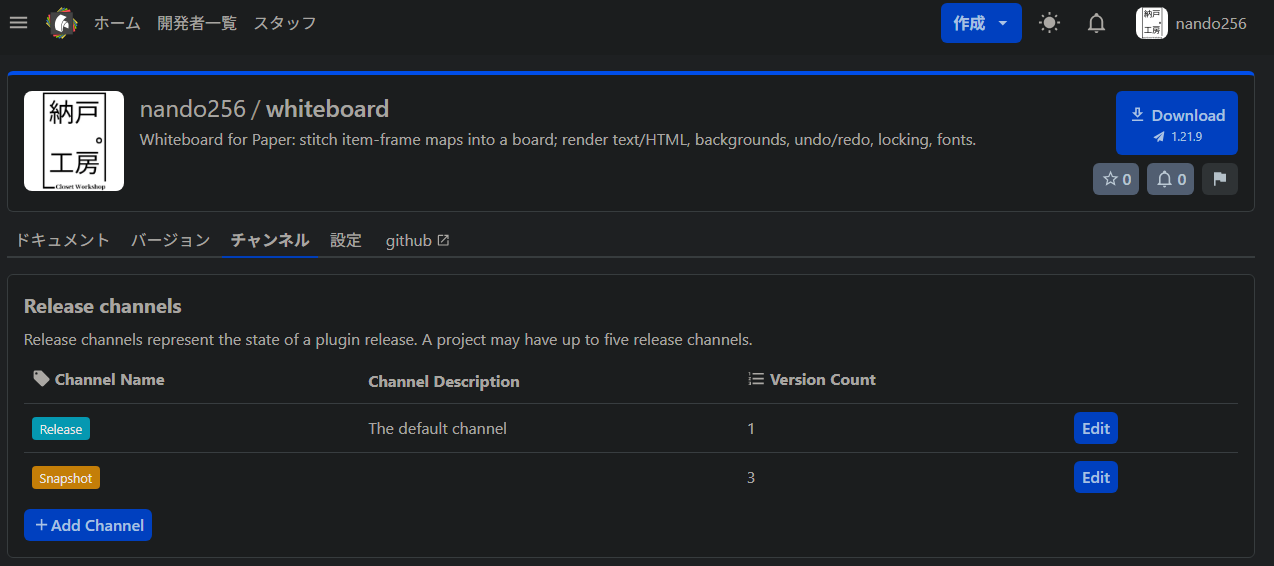Edit the Release channel
This screenshot has height=566, width=1274.
(x=1096, y=428)
